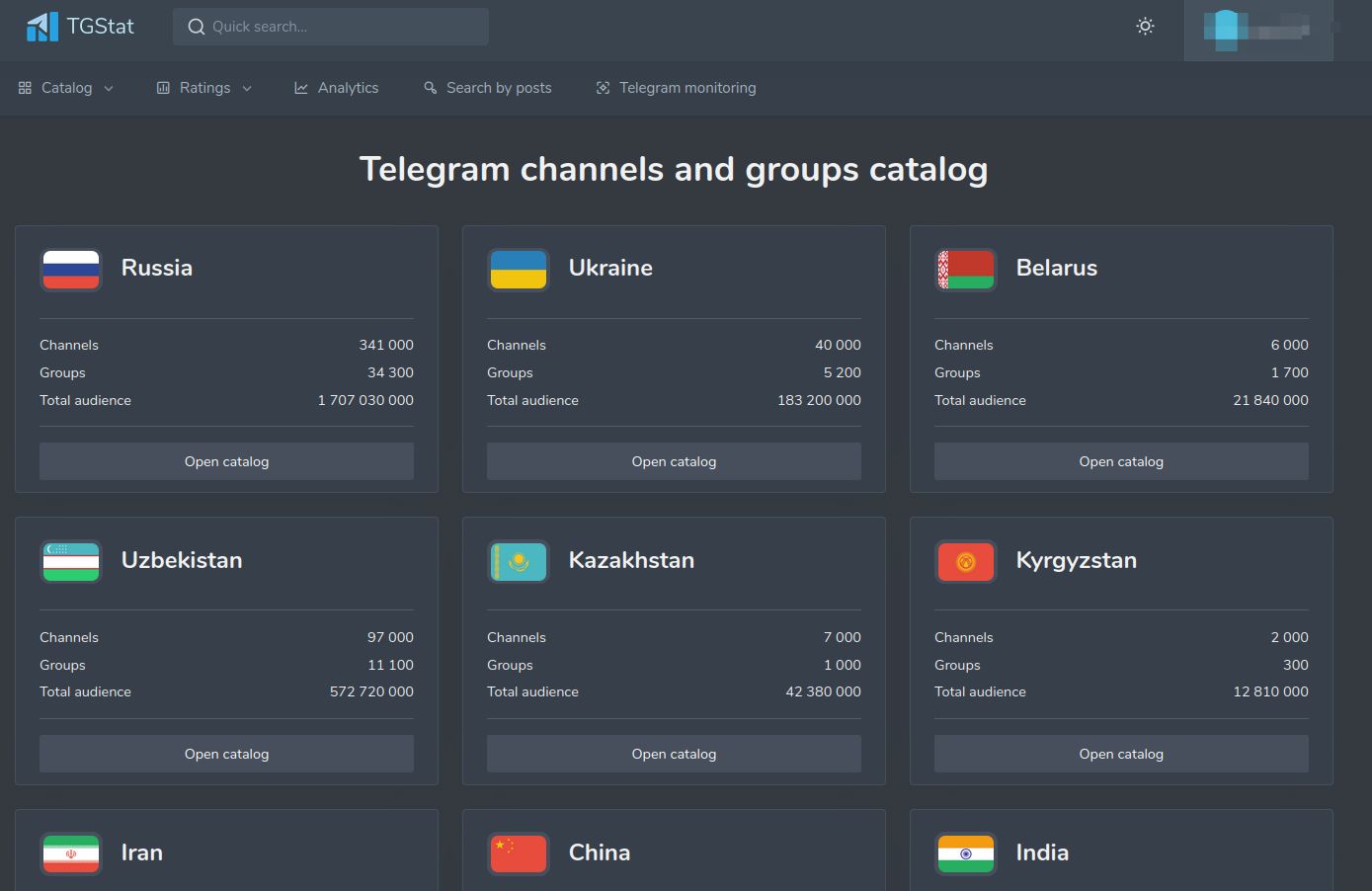Click the Belarus country title
This screenshot has width=1372, height=891.
click(x=1057, y=268)
